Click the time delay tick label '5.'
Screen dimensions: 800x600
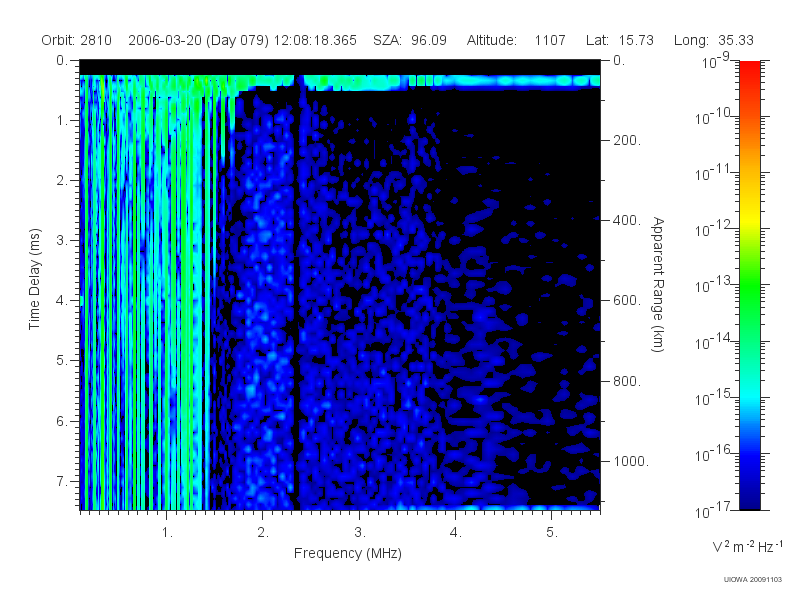pos(62,361)
